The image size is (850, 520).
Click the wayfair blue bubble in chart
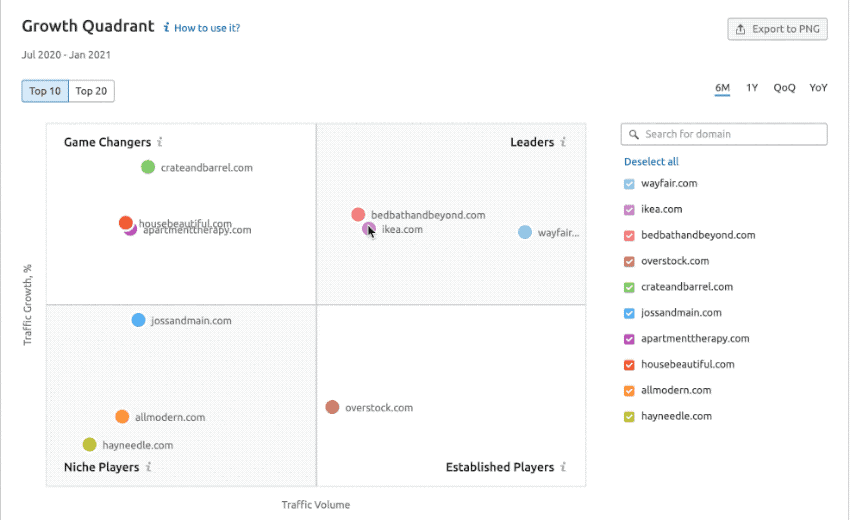pyautogui.click(x=525, y=232)
